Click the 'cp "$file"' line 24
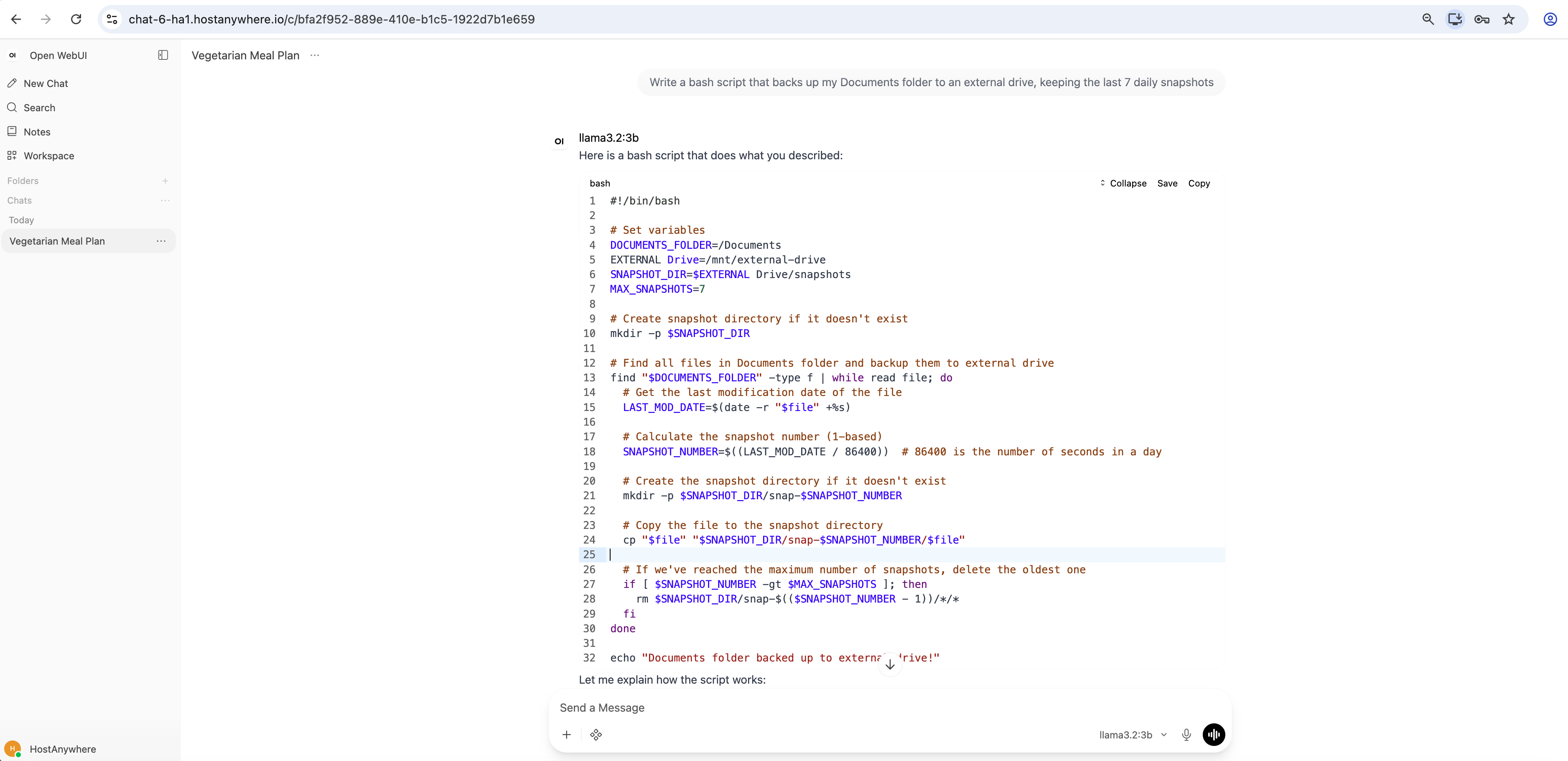Image resolution: width=1568 pixels, height=761 pixels. (794, 540)
